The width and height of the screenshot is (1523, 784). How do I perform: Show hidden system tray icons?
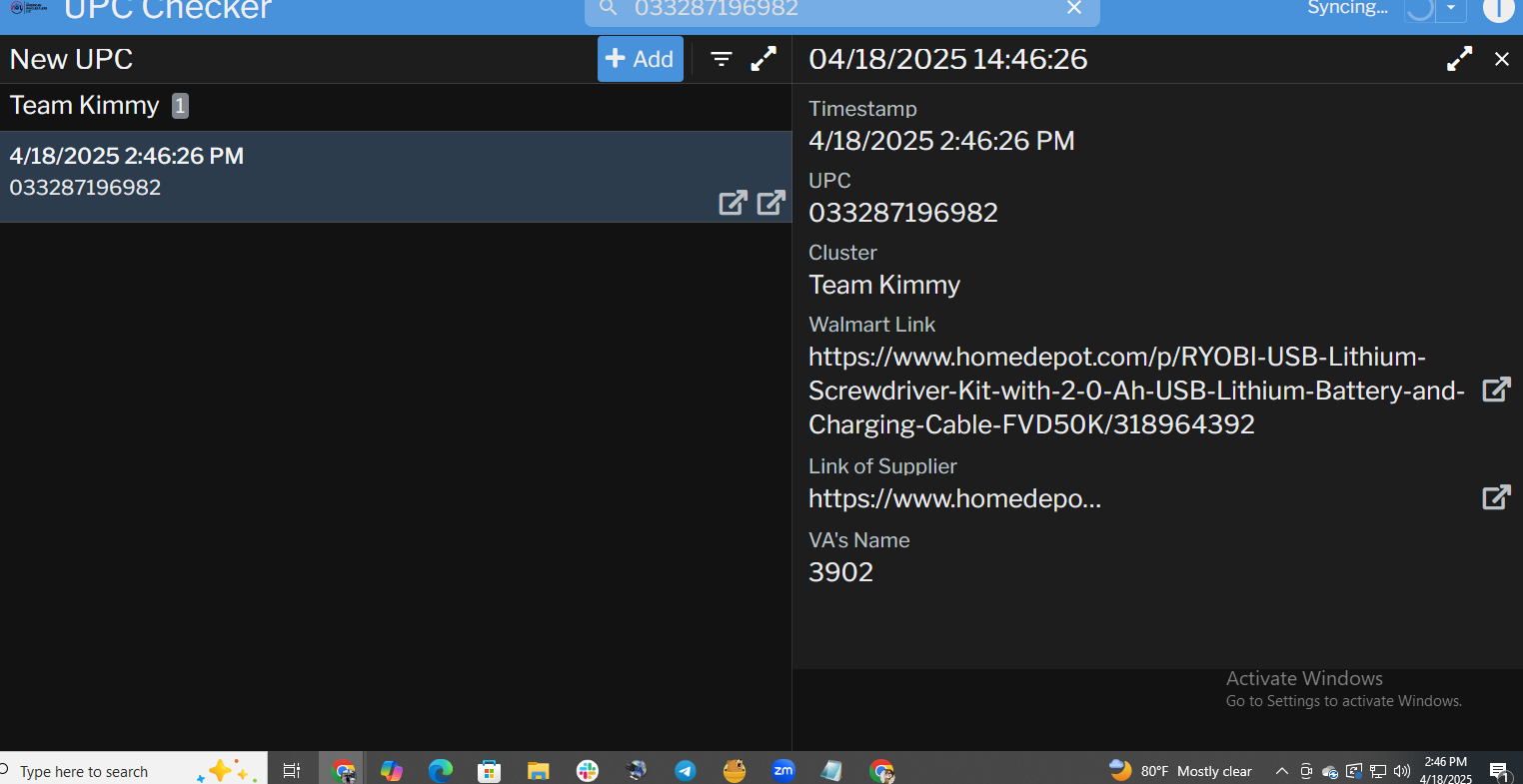tap(1282, 771)
